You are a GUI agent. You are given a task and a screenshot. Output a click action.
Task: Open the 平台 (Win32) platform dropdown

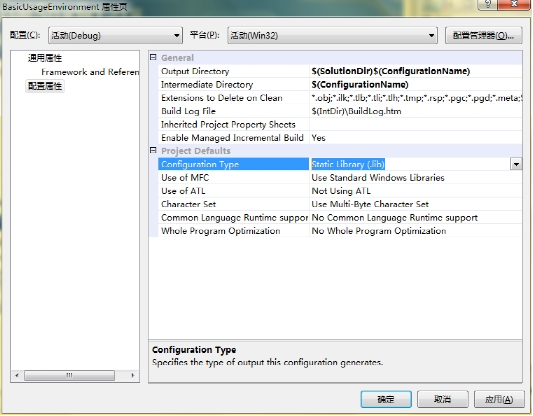click(332, 35)
